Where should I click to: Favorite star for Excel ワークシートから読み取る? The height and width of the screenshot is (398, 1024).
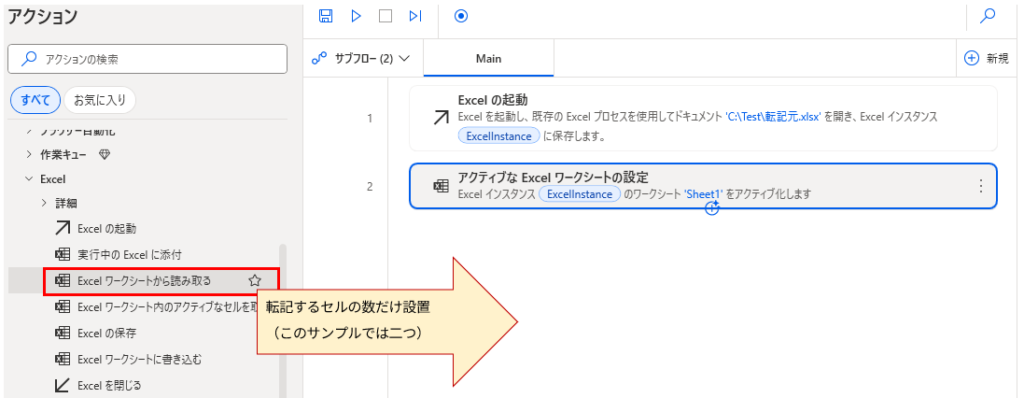255,281
